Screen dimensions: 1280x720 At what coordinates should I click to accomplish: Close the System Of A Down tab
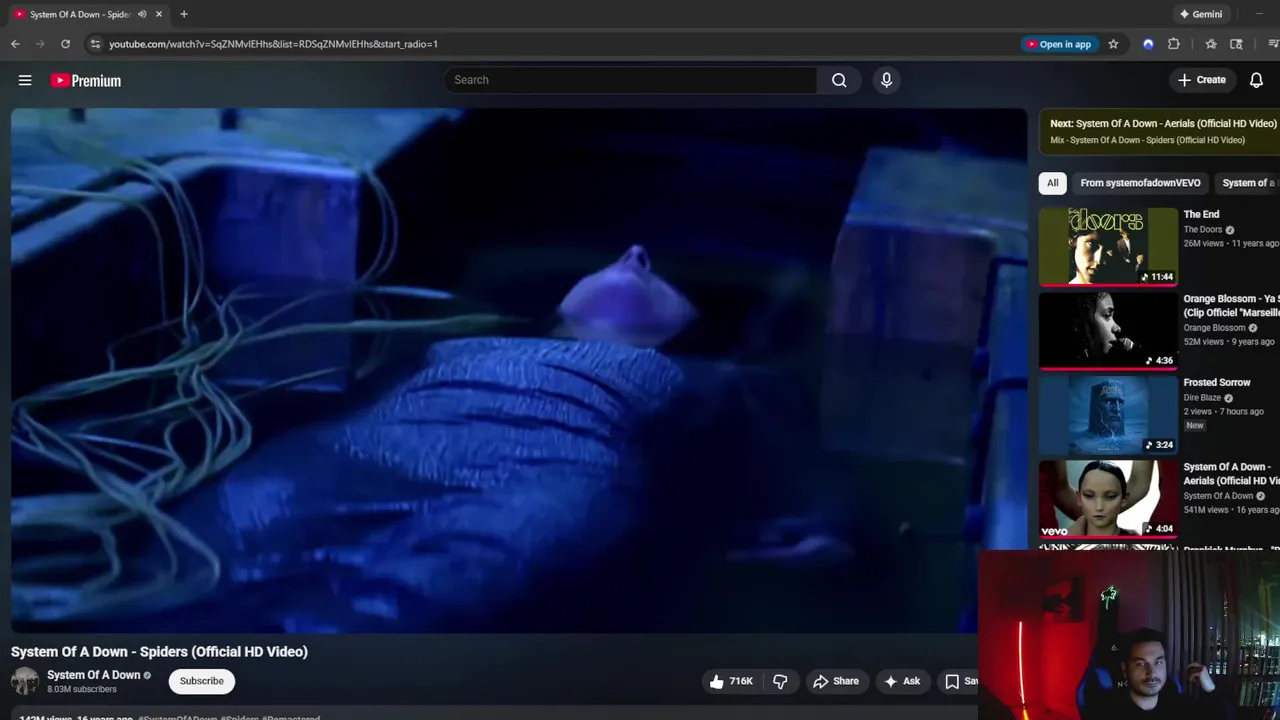click(x=158, y=14)
